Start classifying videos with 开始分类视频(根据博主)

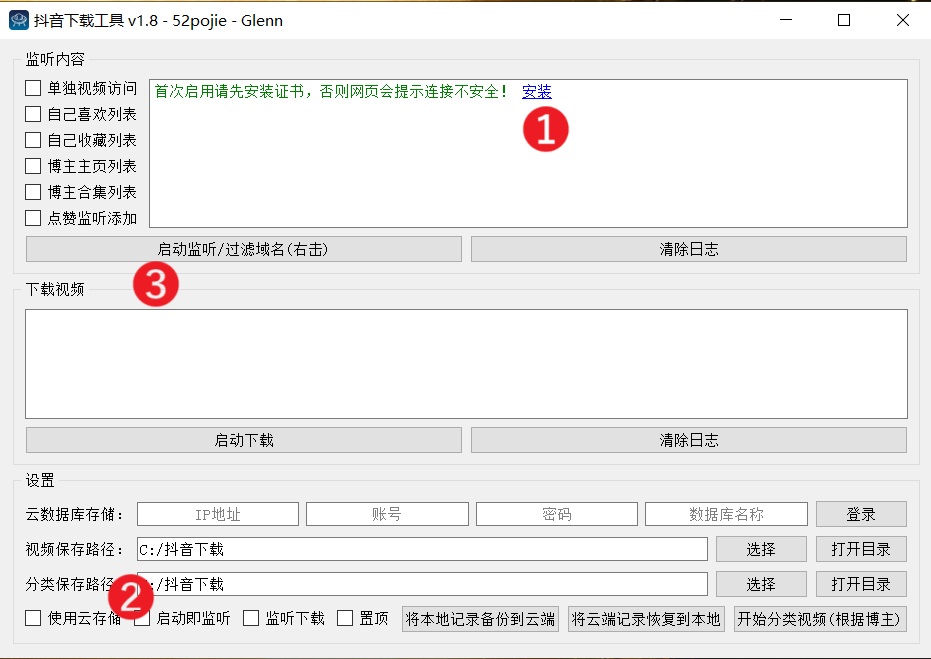pyautogui.click(x=820, y=619)
